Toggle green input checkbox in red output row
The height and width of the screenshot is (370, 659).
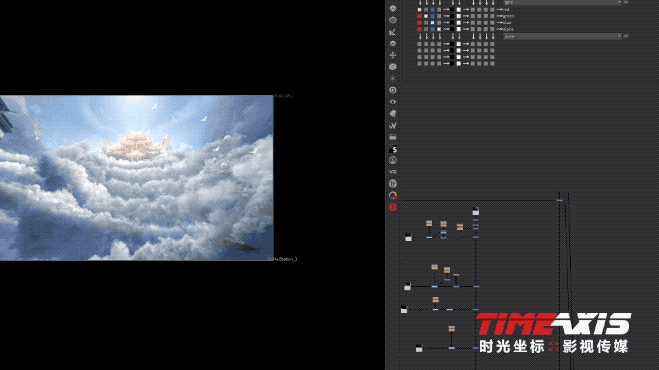click(x=426, y=9)
